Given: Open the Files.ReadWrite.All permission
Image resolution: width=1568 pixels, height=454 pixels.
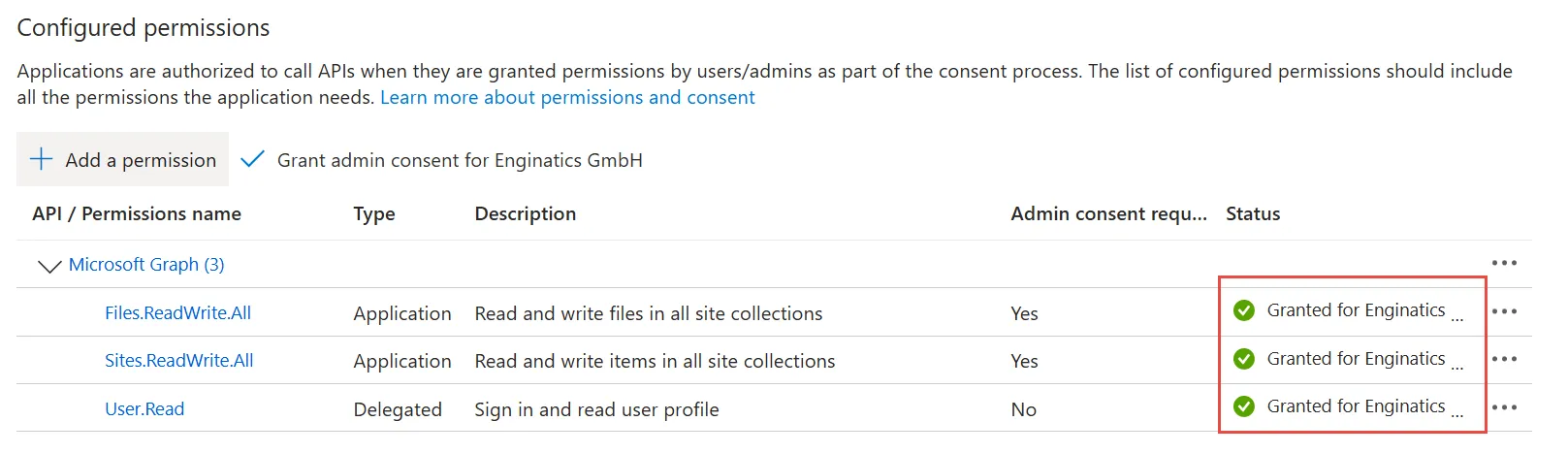Looking at the screenshot, I should 177,312.
